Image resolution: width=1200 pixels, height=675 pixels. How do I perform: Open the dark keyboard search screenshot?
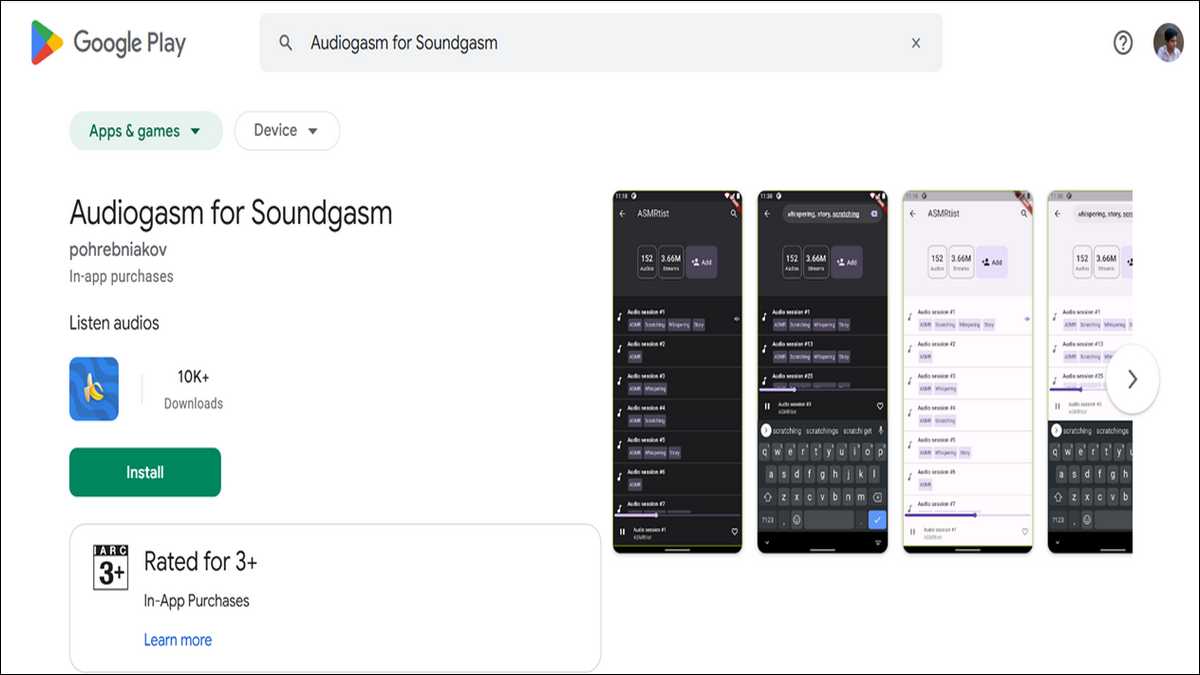(x=823, y=372)
